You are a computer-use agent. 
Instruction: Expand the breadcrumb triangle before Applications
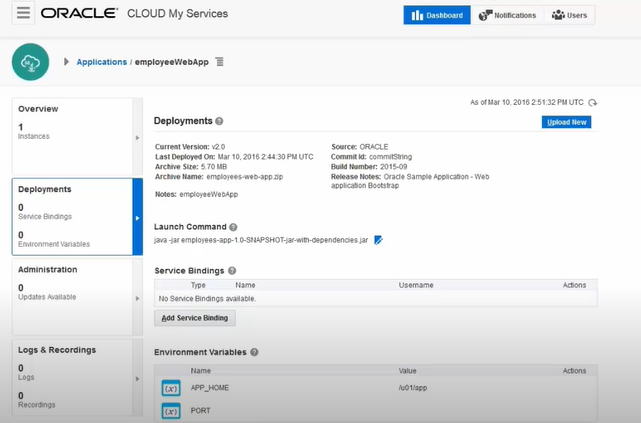(67, 62)
